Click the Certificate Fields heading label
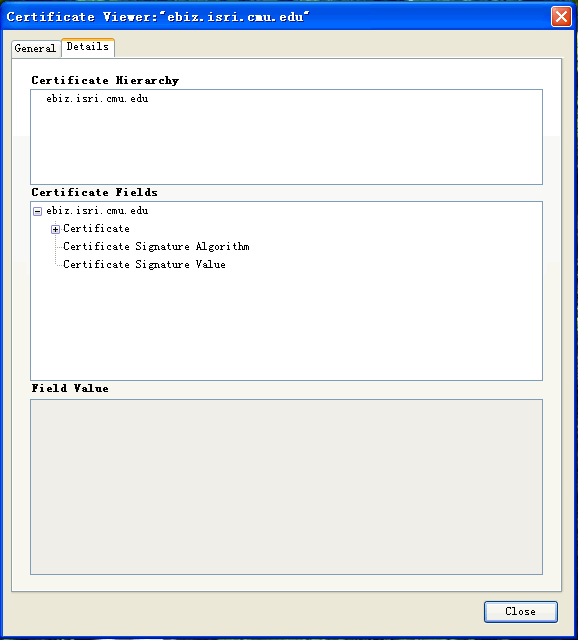The height and width of the screenshot is (640, 578). pos(94,192)
